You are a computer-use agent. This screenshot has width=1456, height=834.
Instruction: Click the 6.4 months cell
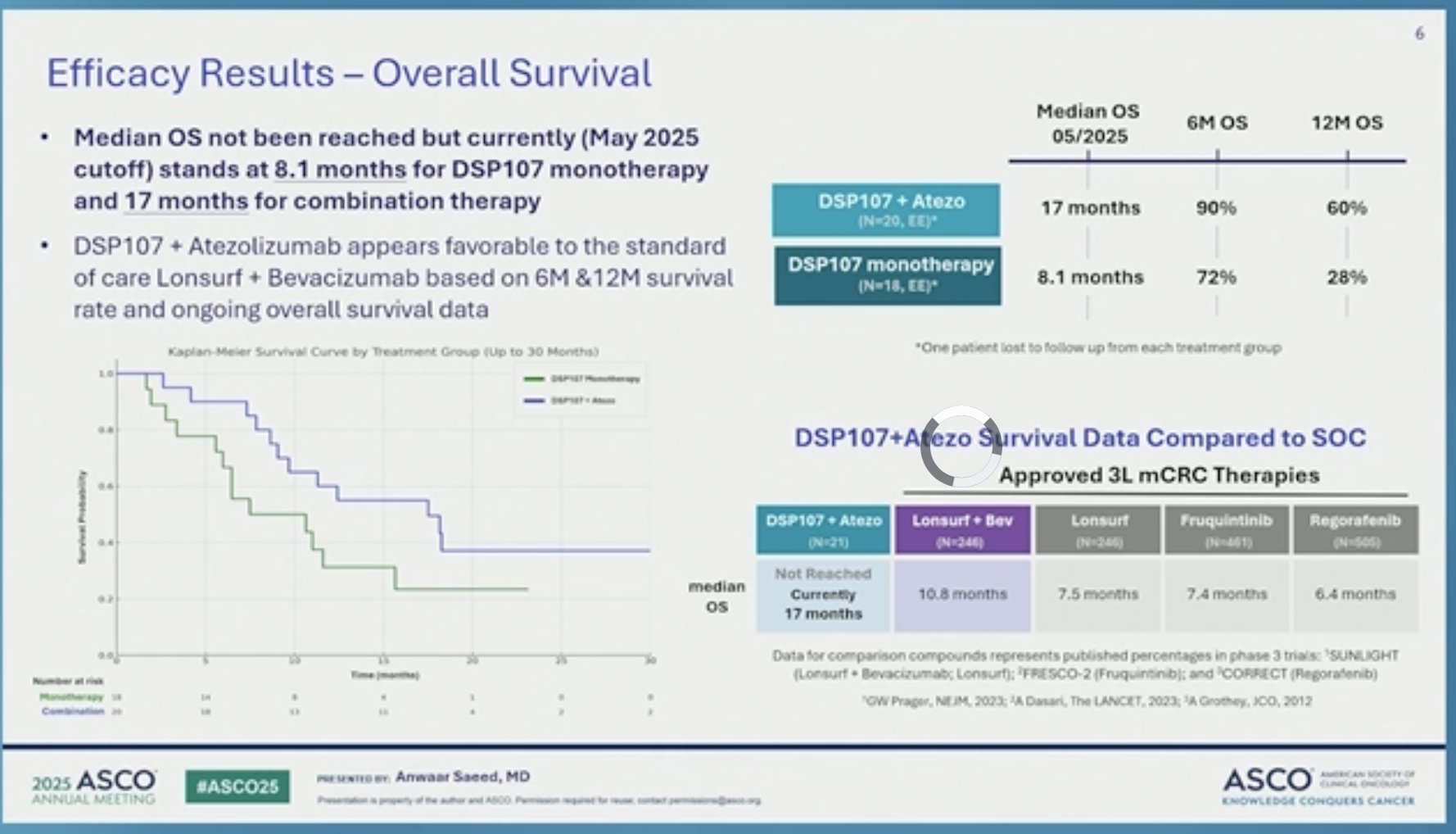coord(1355,595)
